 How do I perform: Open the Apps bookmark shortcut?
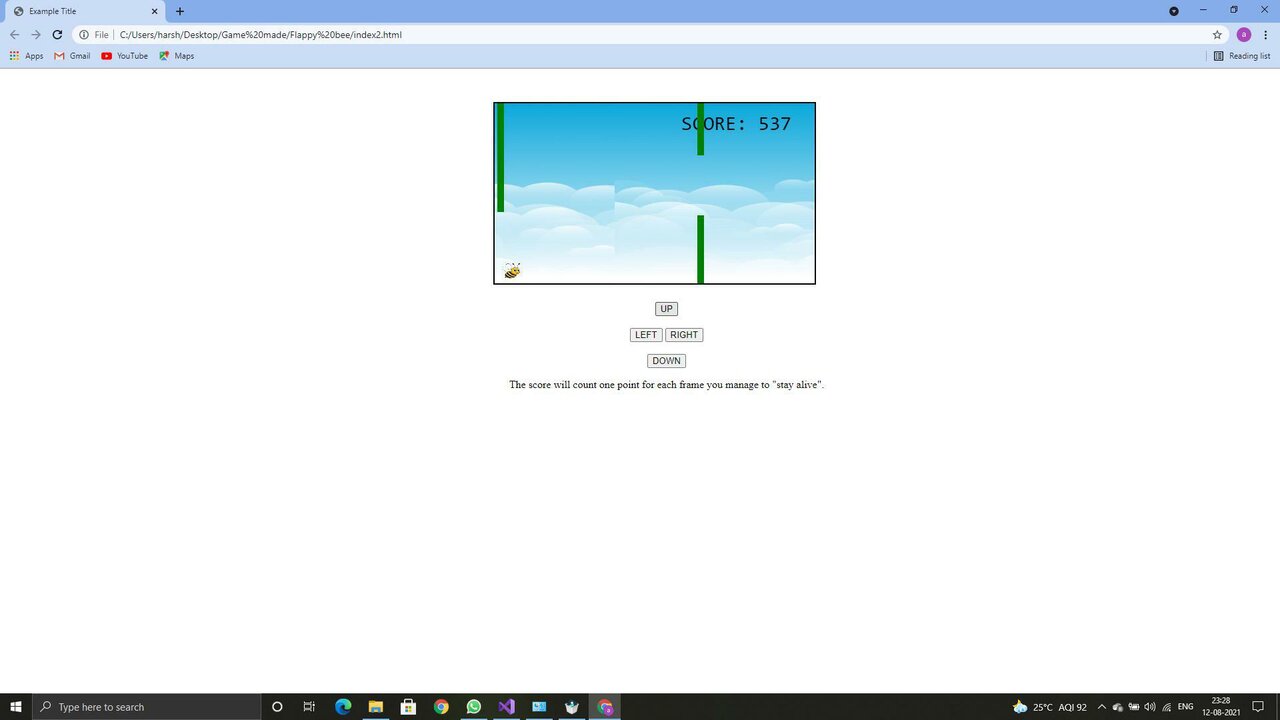tap(26, 56)
